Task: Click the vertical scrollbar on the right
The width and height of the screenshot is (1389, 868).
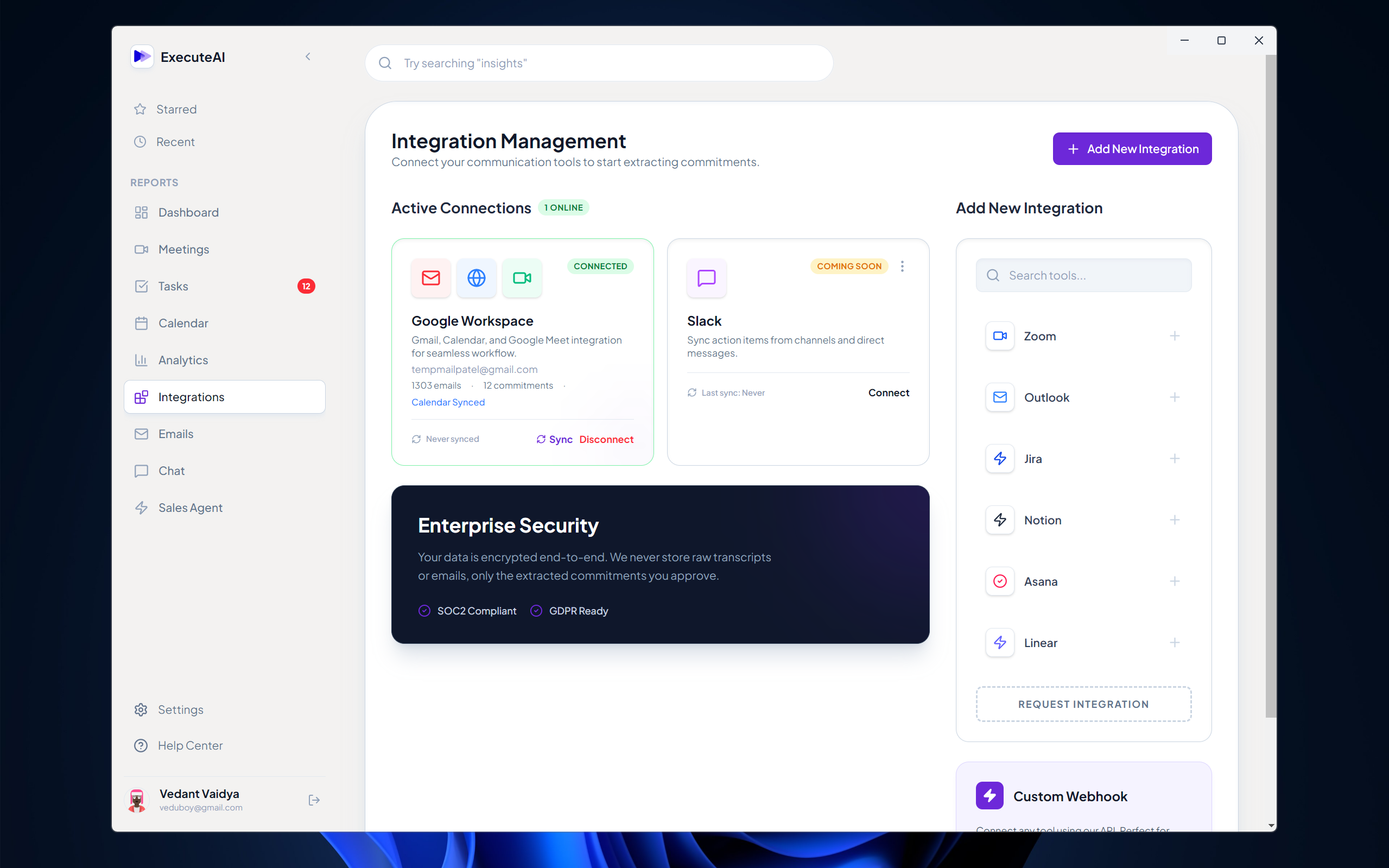Action: pyautogui.click(x=1271, y=385)
